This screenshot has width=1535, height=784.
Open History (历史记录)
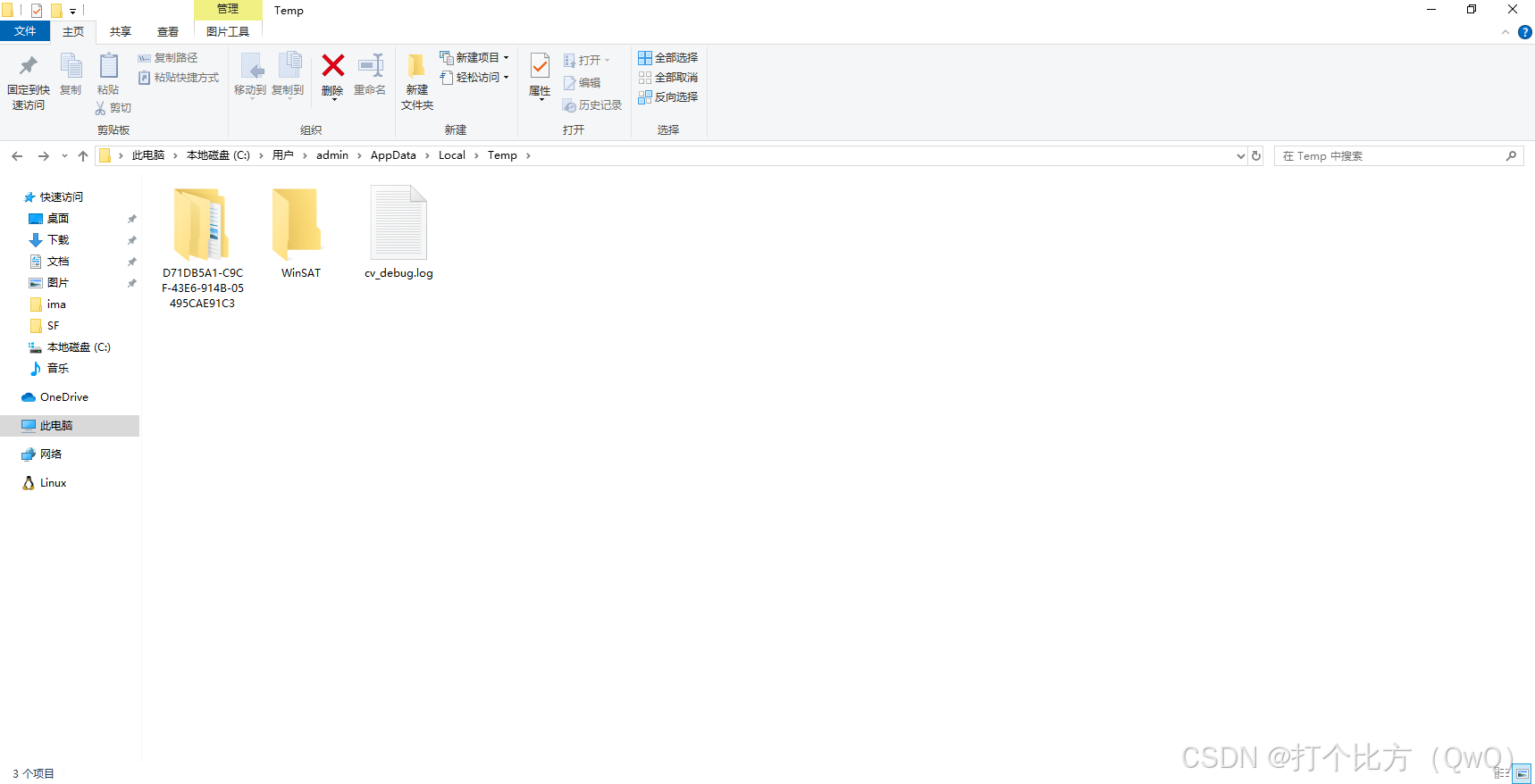point(591,105)
